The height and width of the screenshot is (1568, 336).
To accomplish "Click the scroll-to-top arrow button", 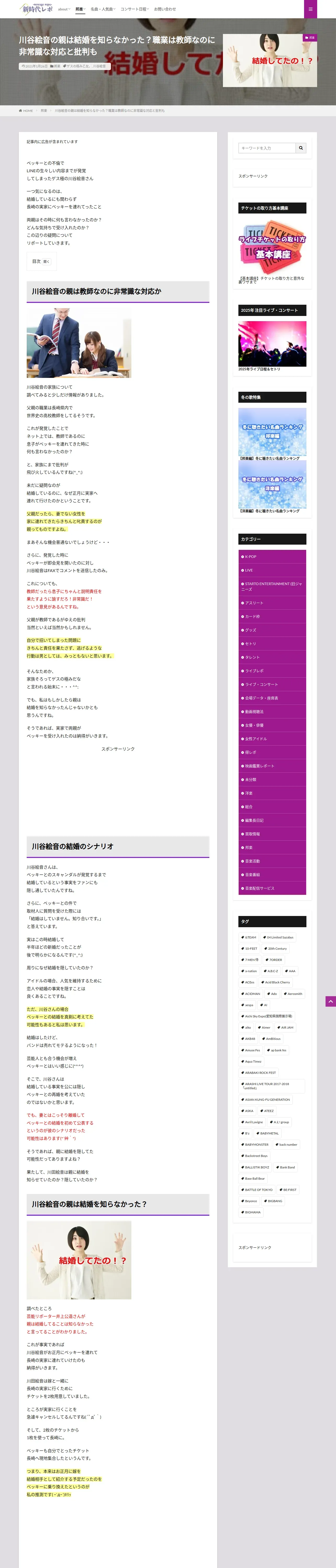I will click(x=331, y=1001).
